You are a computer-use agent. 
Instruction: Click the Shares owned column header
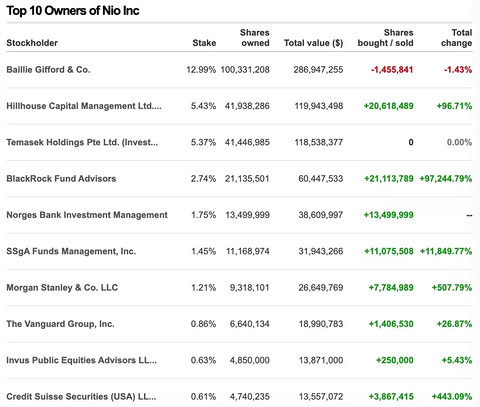(255, 38)
